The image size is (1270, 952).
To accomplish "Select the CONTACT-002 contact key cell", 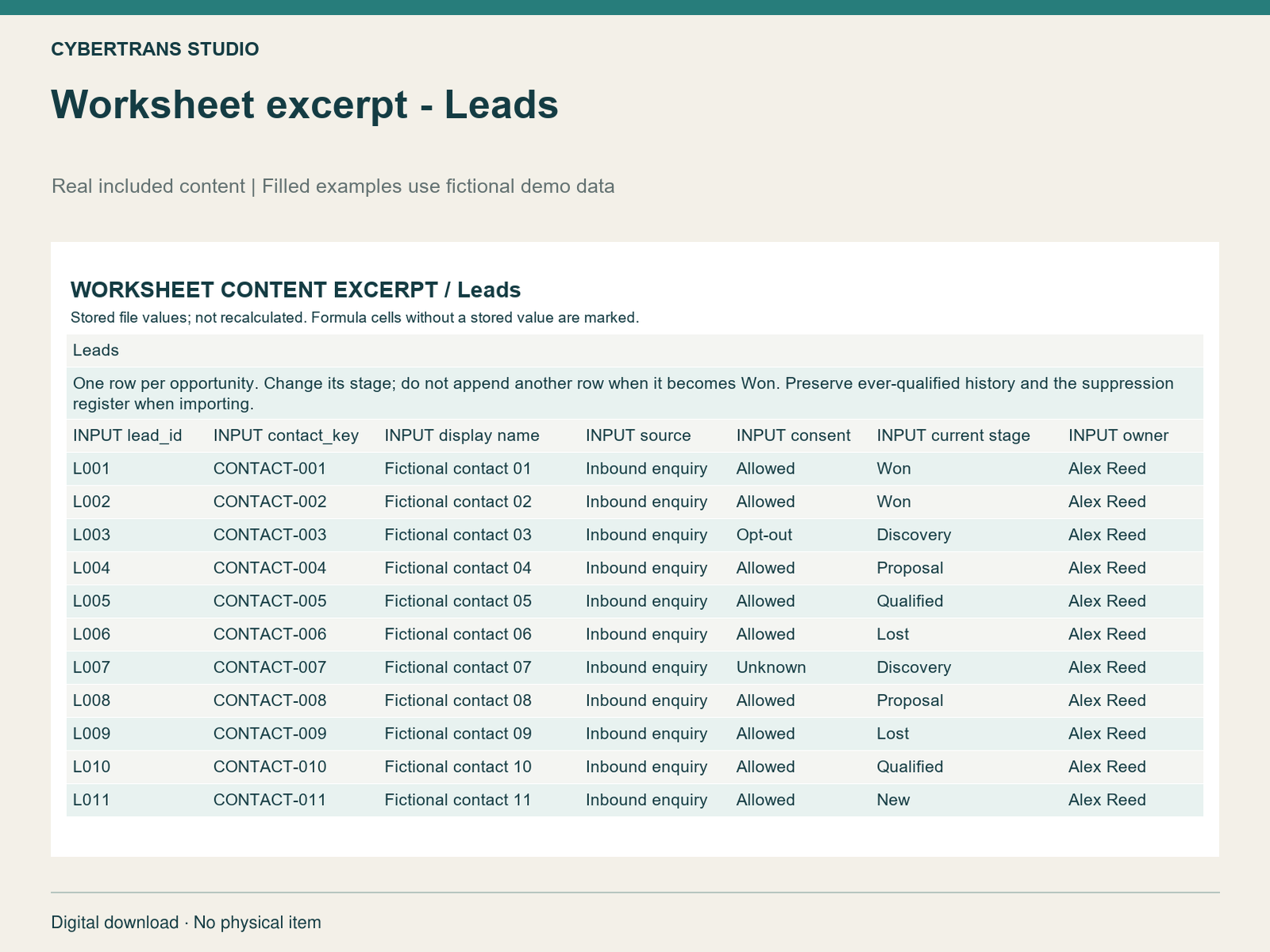I will coord(270,502).
